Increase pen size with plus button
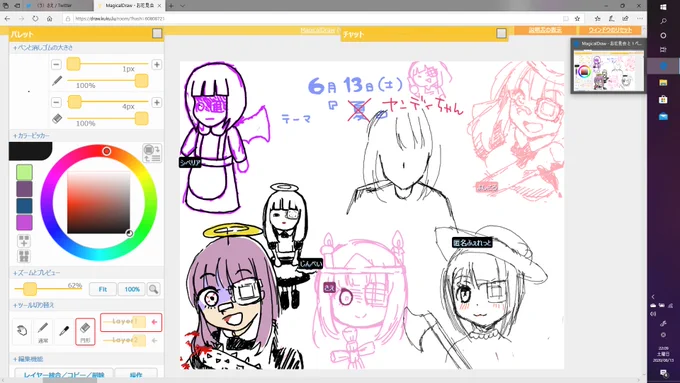The width and height of the screenshot is (680, 383). pos(157,64)
